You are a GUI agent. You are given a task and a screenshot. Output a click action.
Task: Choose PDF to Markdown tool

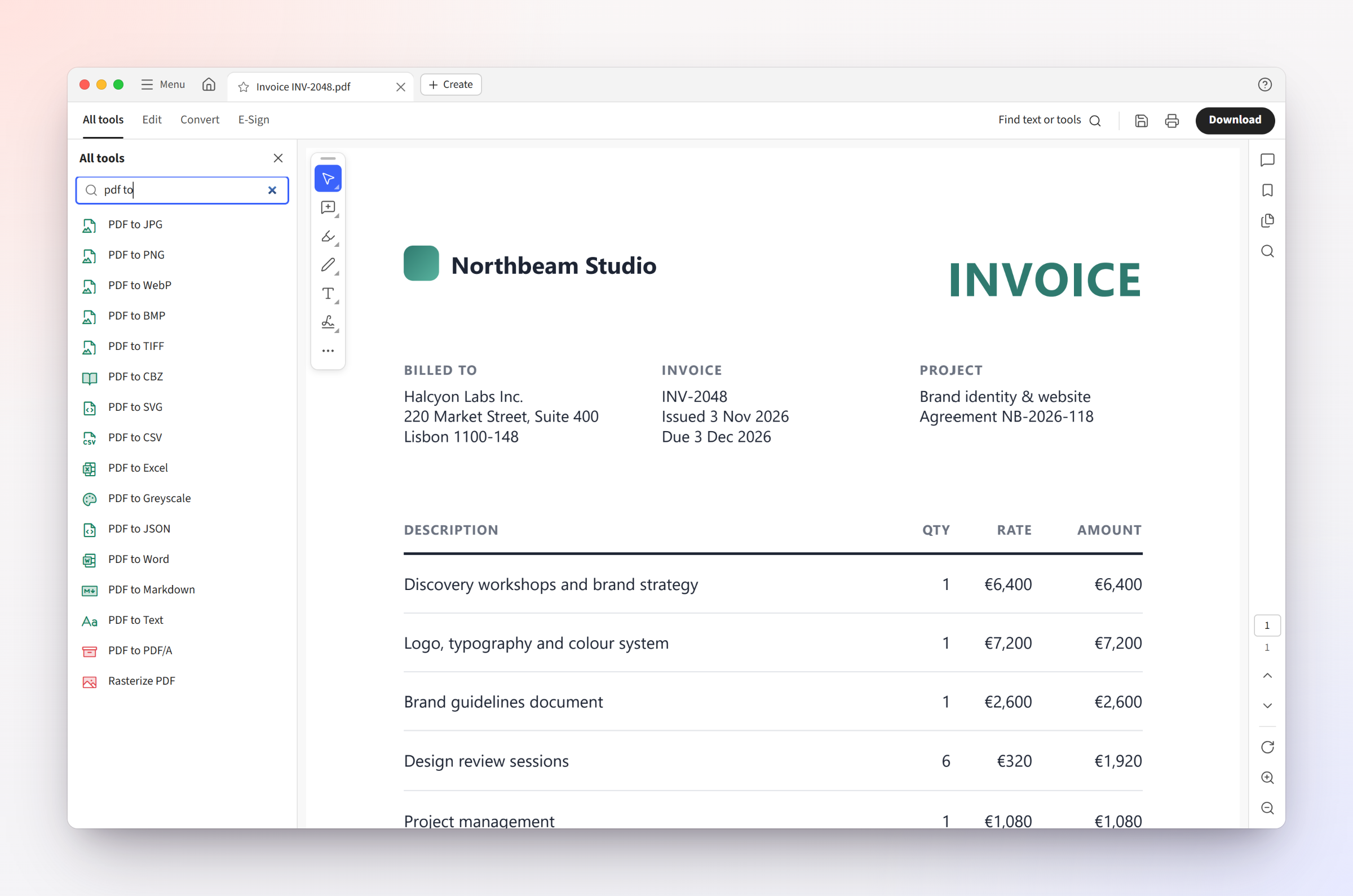pyautogui.click(x=182, y=589)
